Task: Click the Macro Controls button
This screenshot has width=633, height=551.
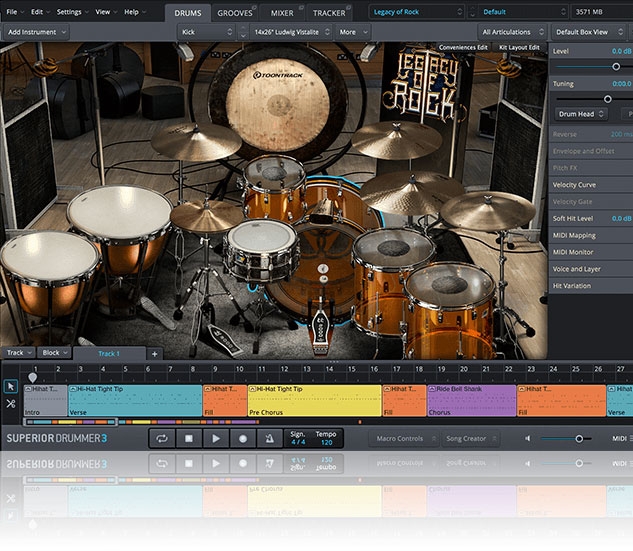Action: 402,438
